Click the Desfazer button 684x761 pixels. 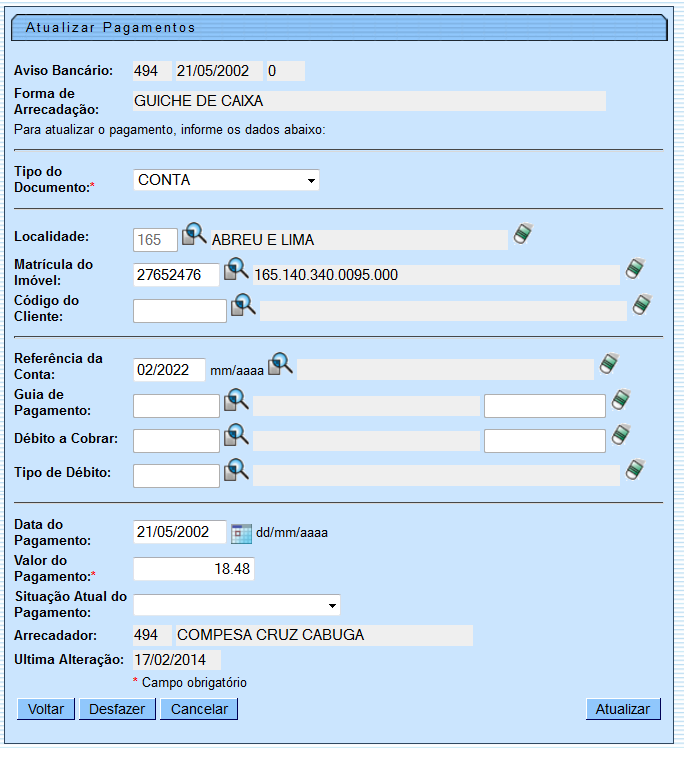pyautogui.click(x=117, y=709)
